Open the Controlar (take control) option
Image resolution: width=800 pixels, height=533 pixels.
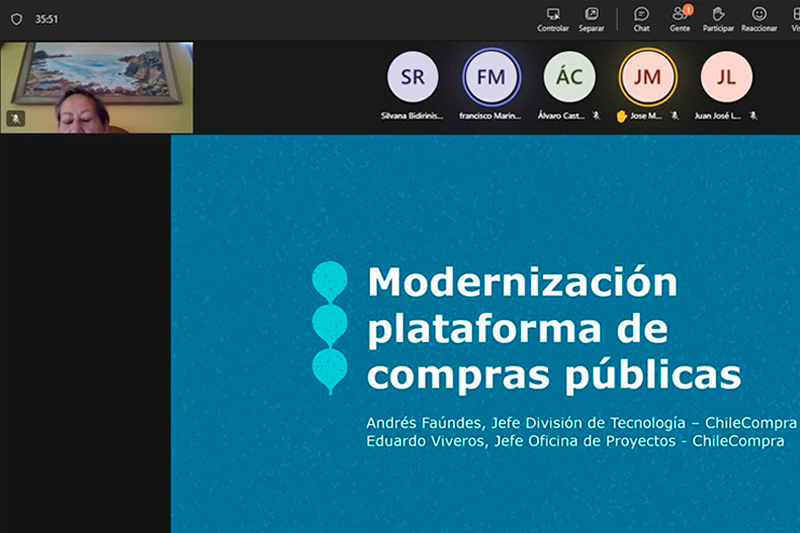(553, 19)
